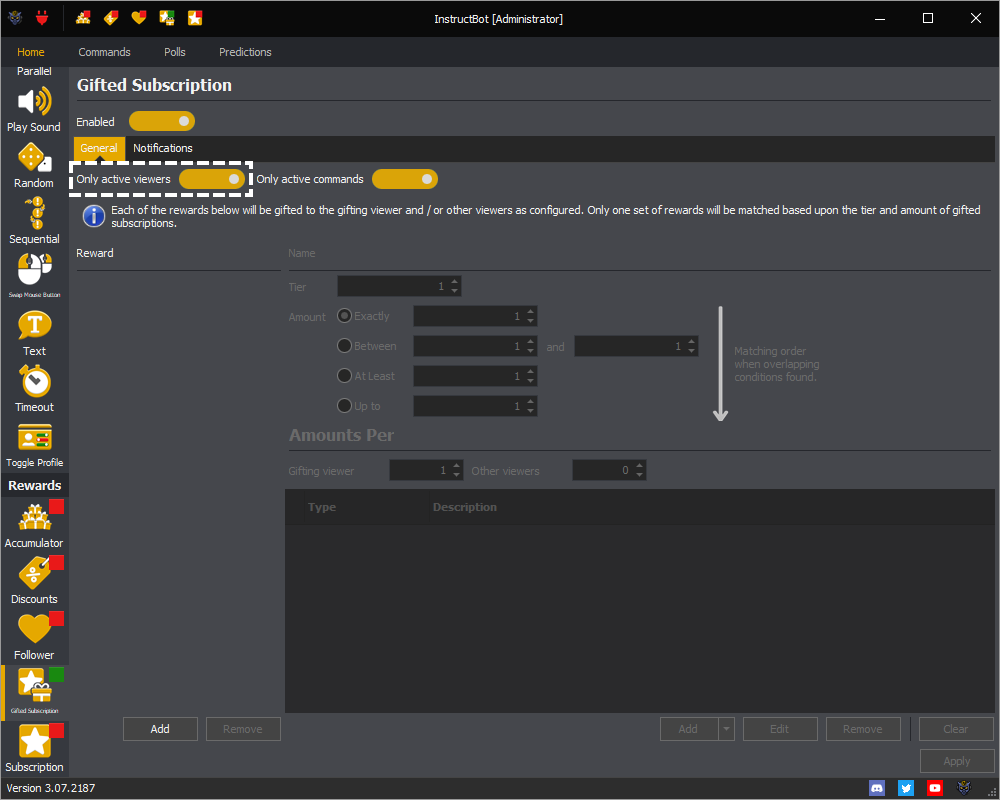This screenshot has height=800, width=1000.
Task: Toggle Only active commands switch
Action: 405,179
